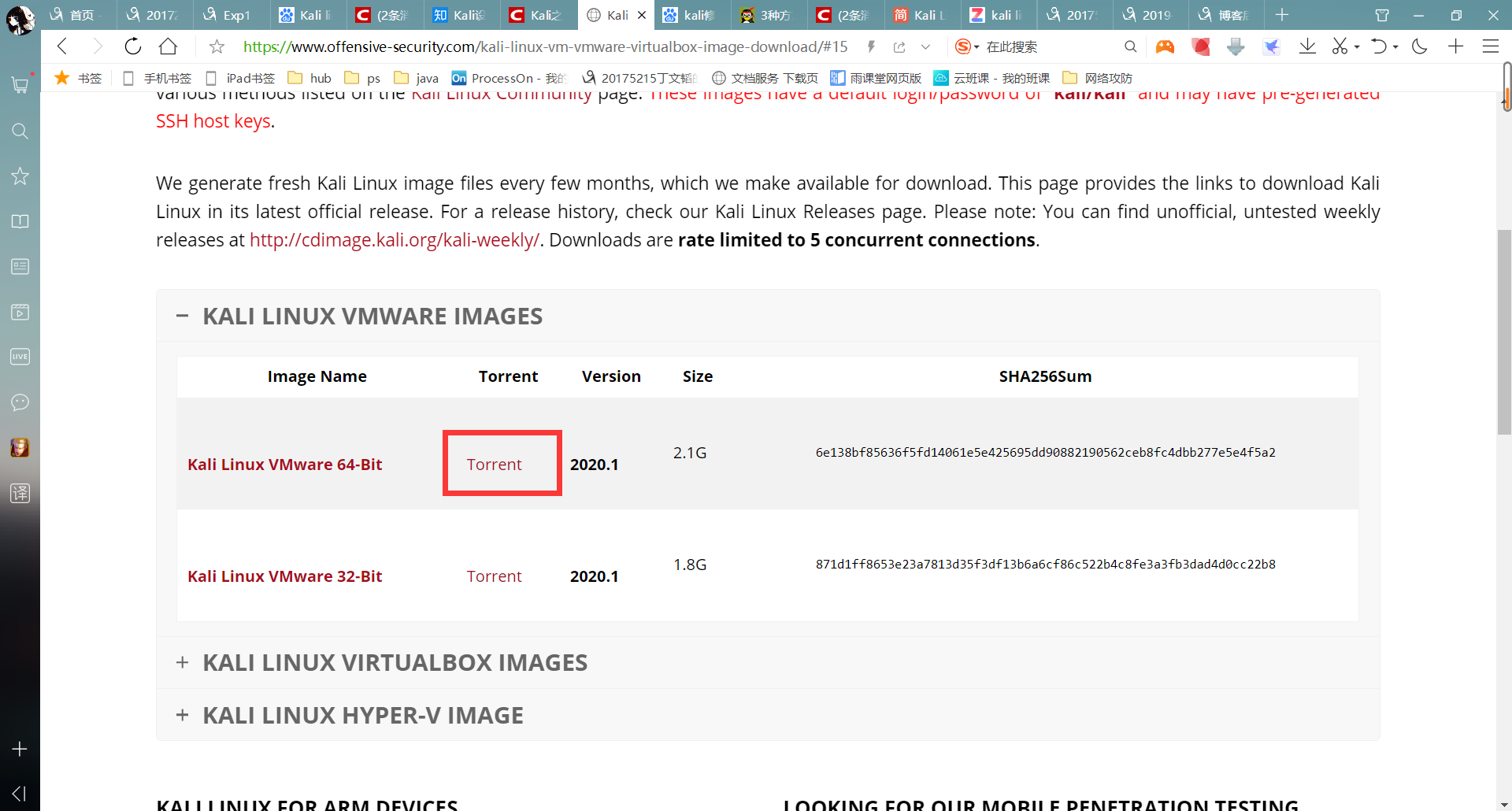Open the ps bookmark folder
This screenshot has height=811, width=1512.
(362, 78)
